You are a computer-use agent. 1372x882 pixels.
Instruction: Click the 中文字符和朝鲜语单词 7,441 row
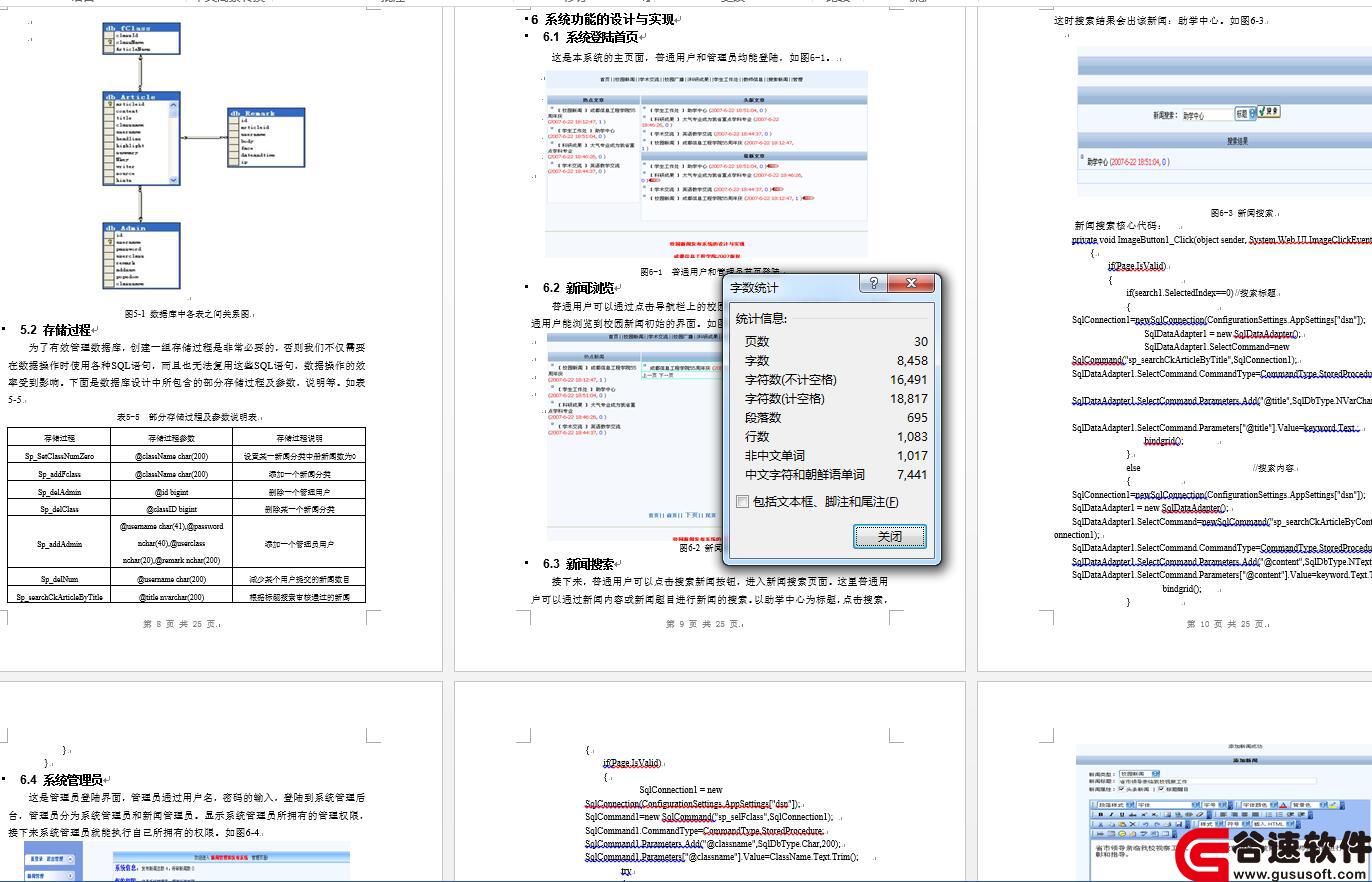coord(836,474)
